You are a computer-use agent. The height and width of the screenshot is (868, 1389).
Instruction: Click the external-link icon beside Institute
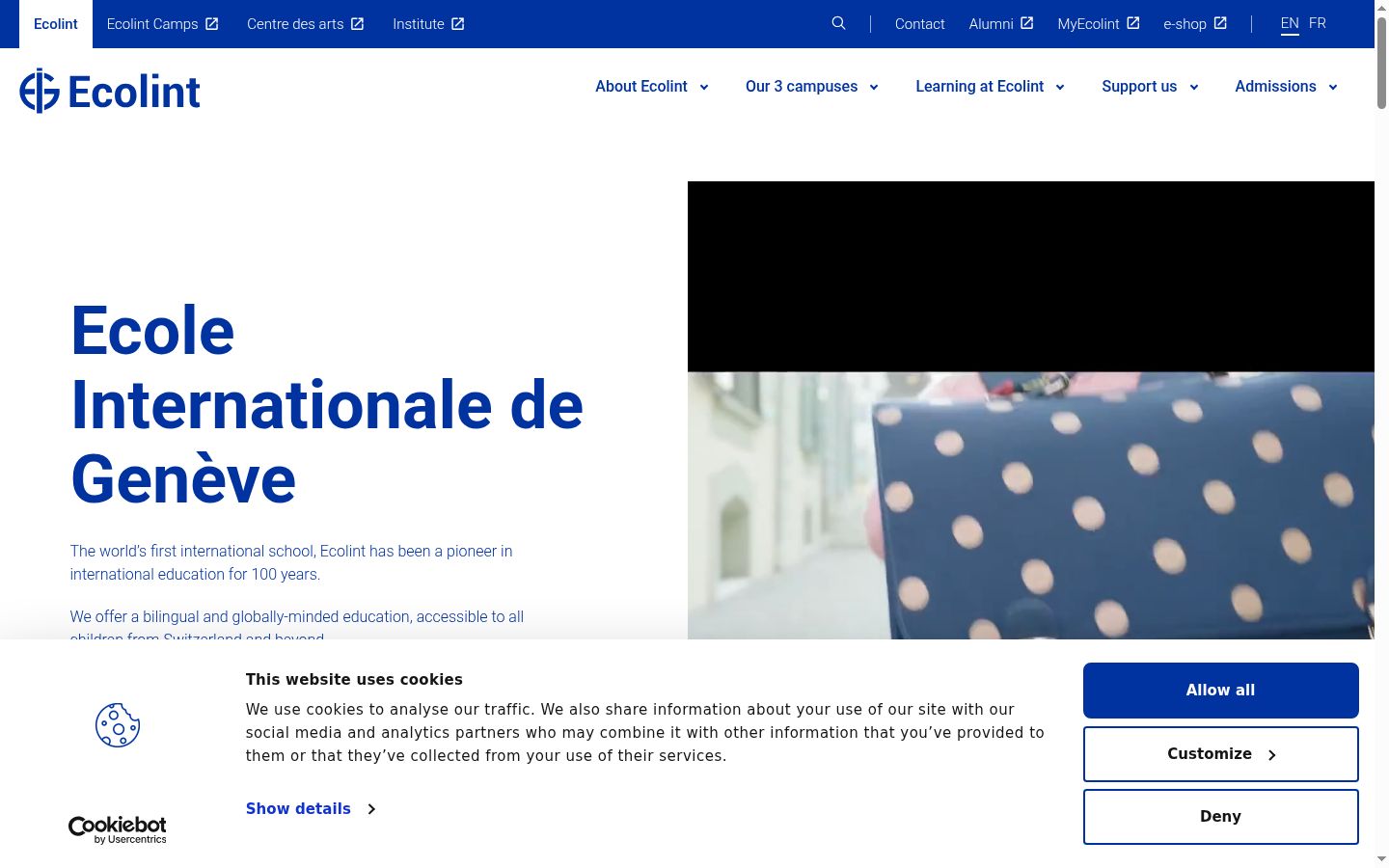pyautogui.click(x=458, y=24)
